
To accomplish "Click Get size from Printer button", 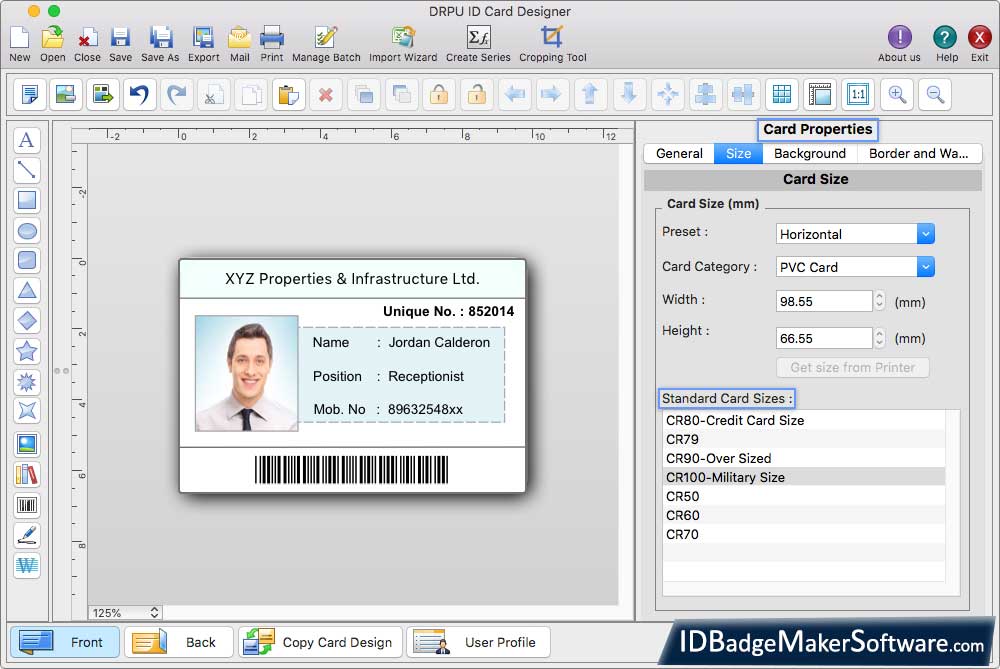I will tap(852, 367).
